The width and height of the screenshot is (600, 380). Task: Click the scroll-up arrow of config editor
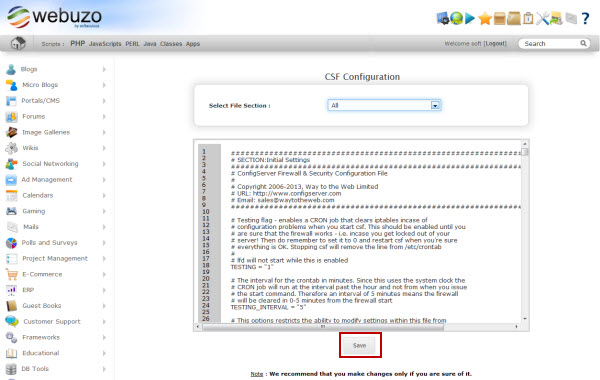tap(525, 144)
